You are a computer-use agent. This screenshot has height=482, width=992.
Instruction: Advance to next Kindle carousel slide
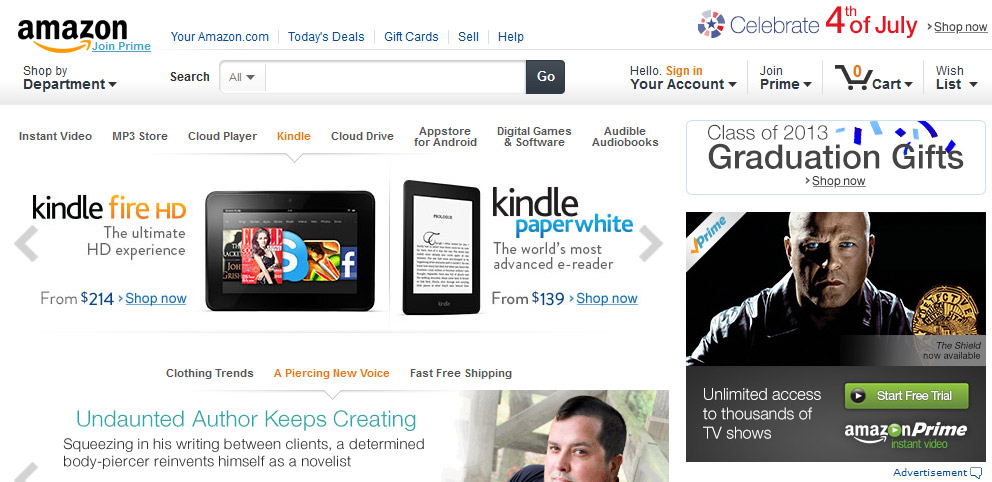point(650,244)
